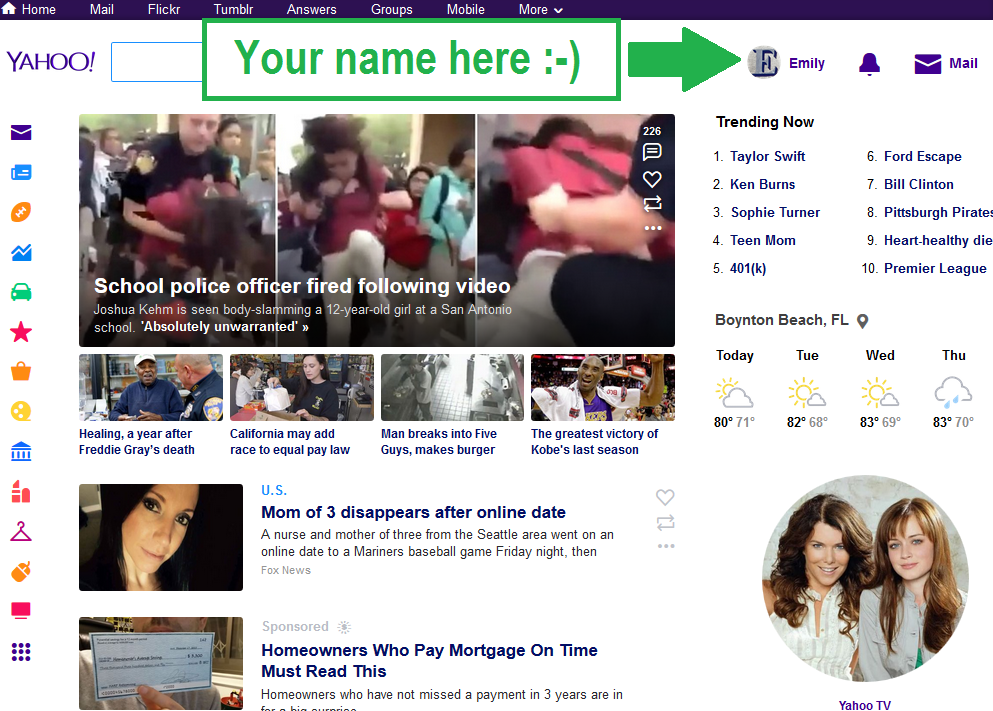Open more options dots on lead story
The image size is (993, 711).
click(653, 228)
